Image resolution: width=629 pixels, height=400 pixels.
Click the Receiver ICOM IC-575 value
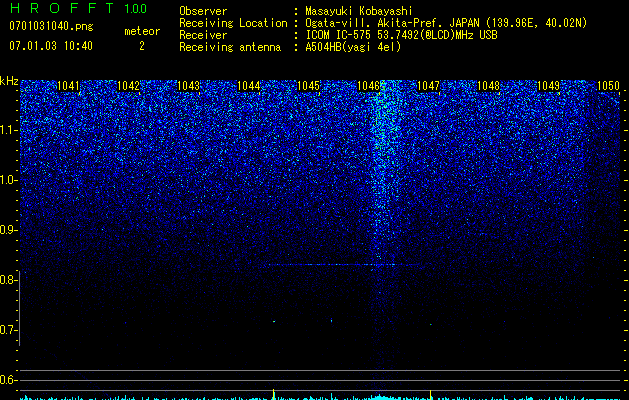401,35
